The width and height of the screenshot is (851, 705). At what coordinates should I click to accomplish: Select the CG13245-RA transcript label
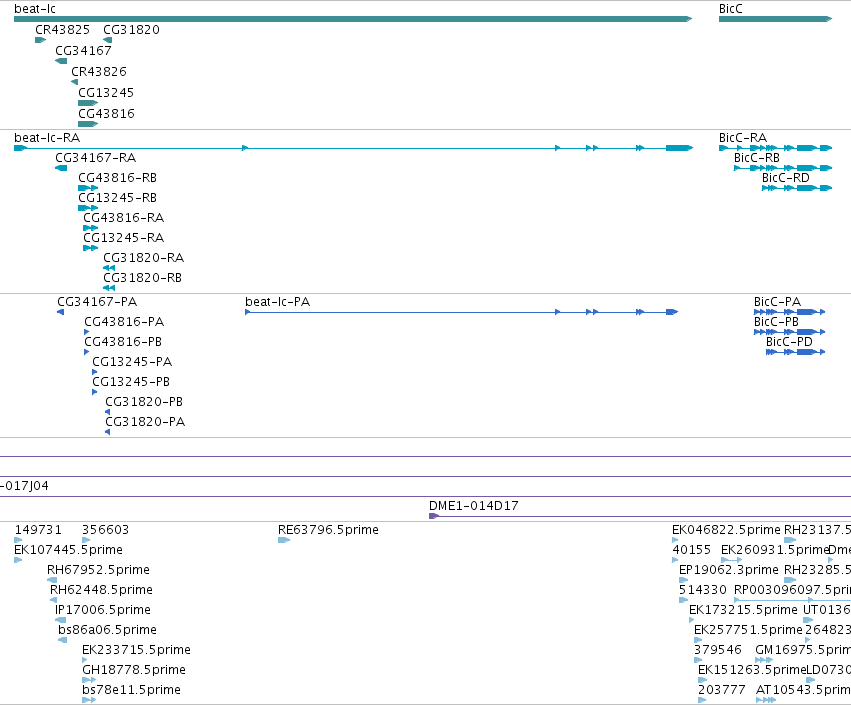point(123,238)
